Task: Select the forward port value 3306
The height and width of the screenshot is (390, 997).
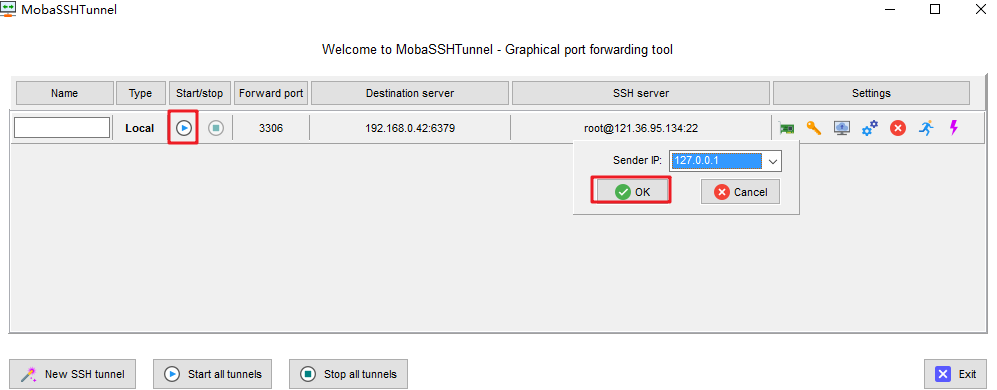Action: [x=271, y=128]
